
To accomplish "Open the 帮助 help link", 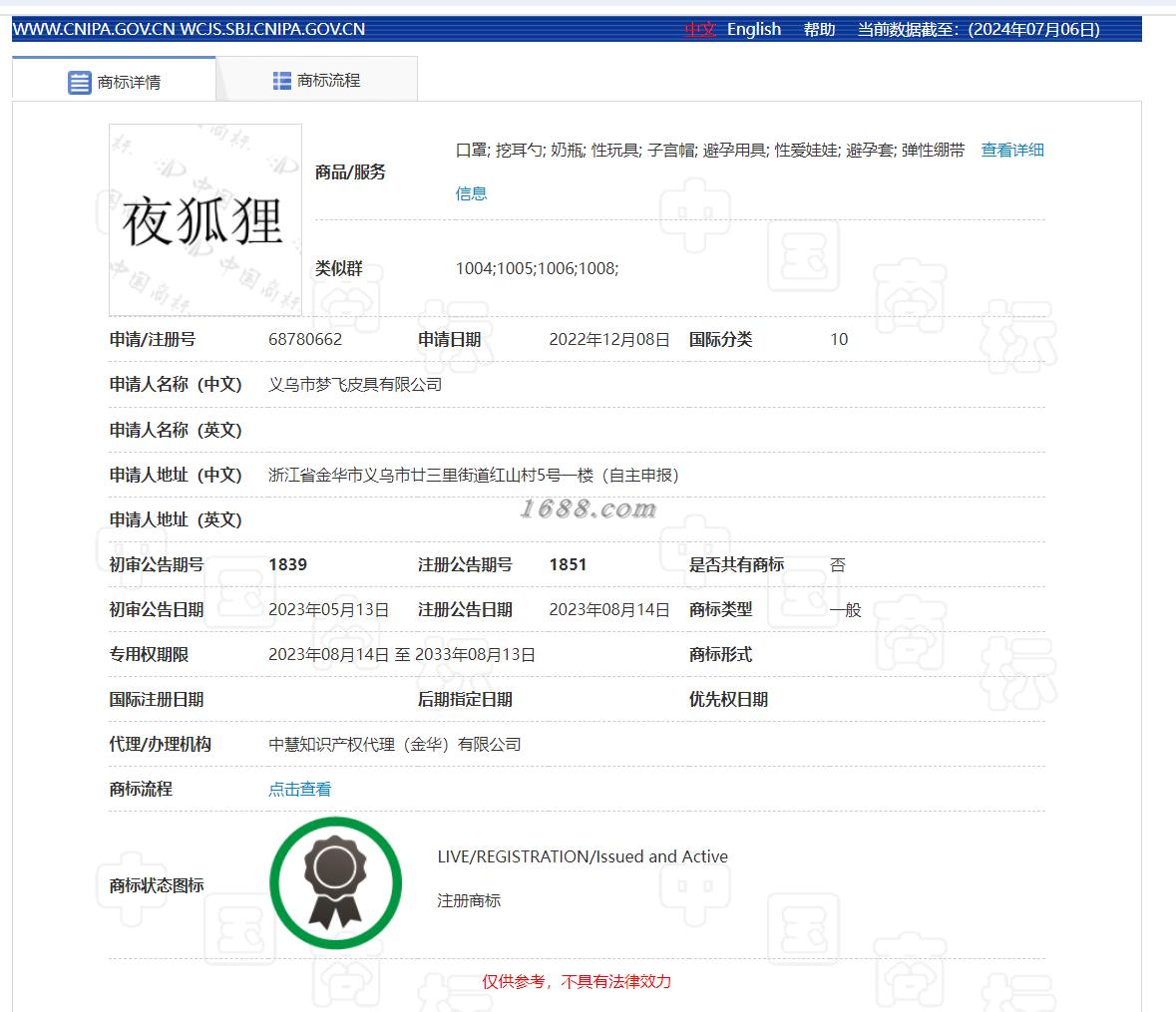I will 819,29.
